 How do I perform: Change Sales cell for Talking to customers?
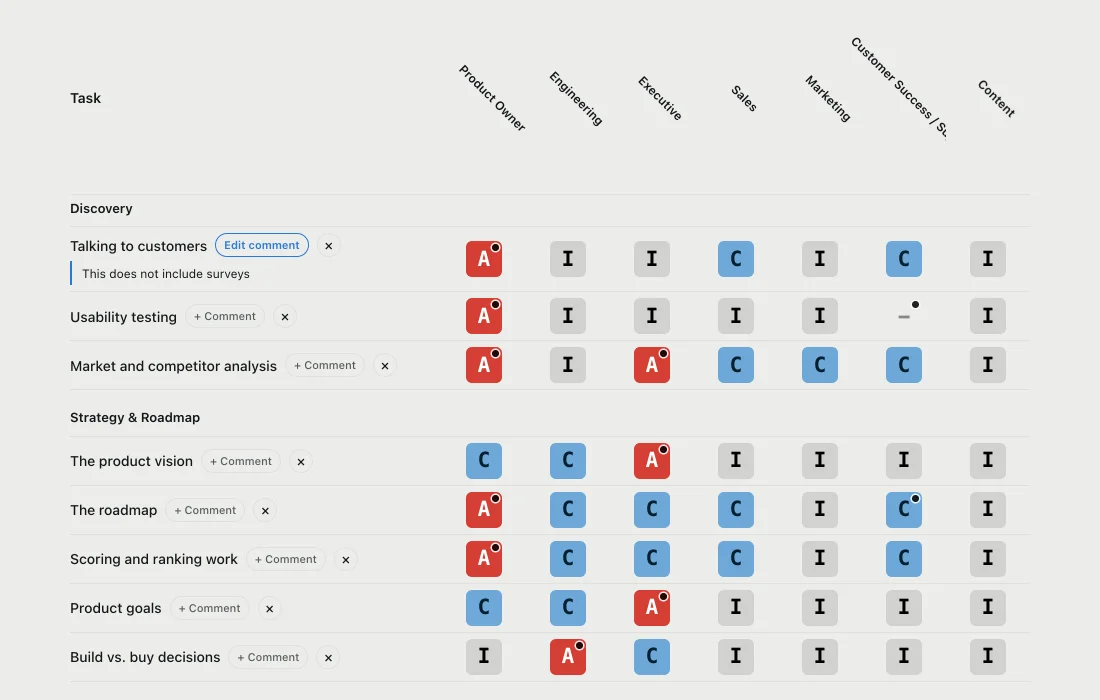point(736,259)
